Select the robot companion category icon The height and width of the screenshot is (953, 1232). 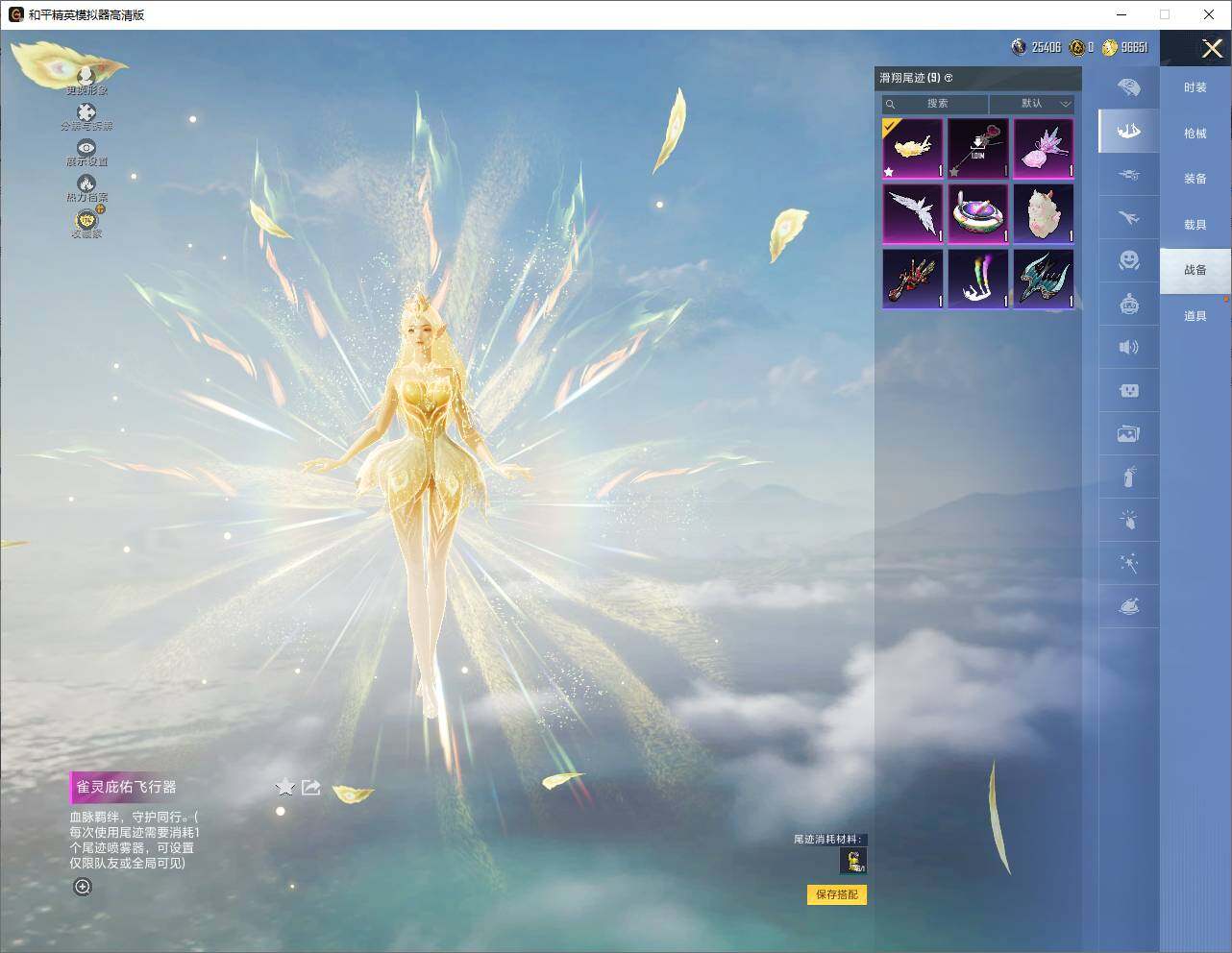pyautogui.click(x=1129, y=304)
